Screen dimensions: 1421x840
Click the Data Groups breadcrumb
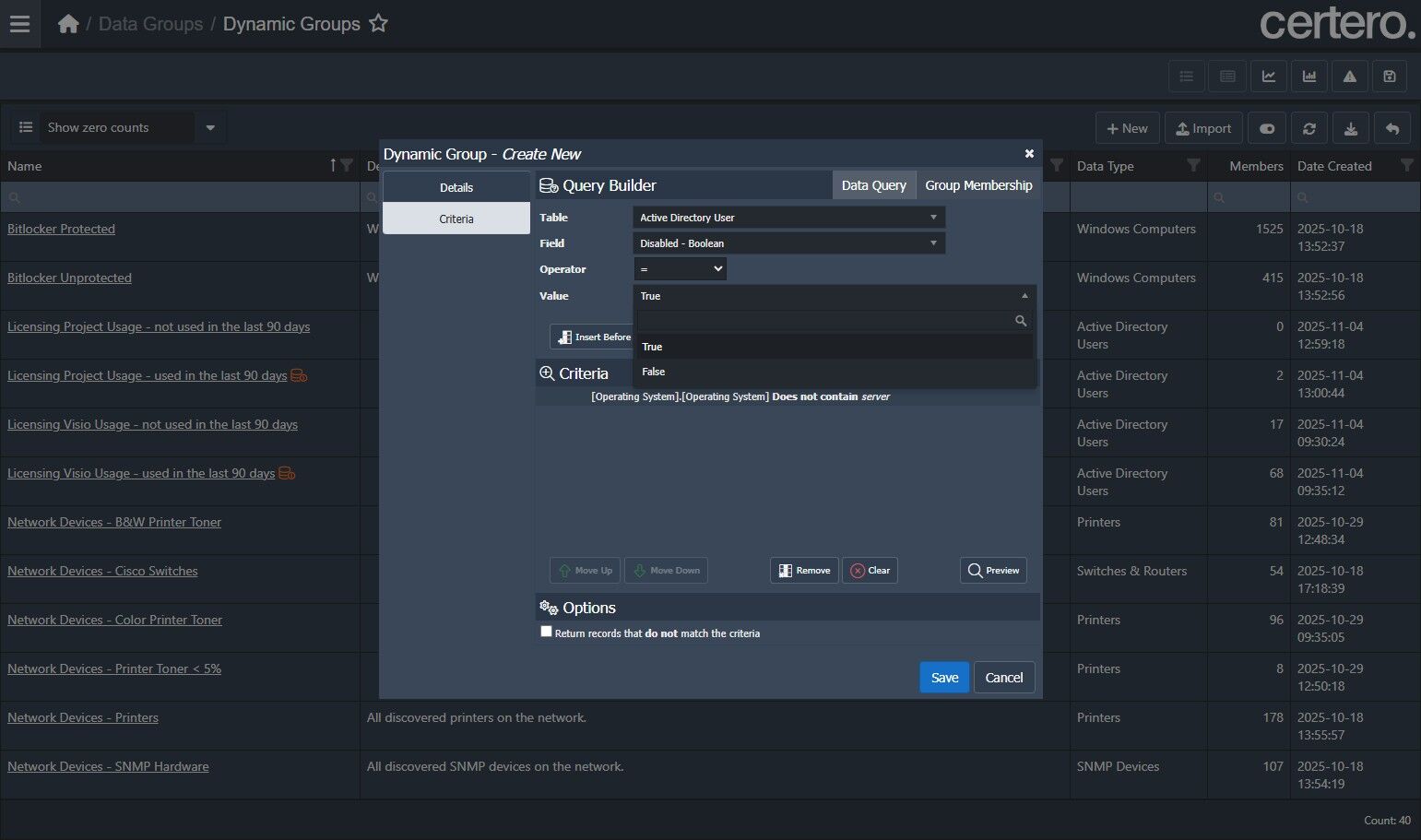[x=150, y=24]
